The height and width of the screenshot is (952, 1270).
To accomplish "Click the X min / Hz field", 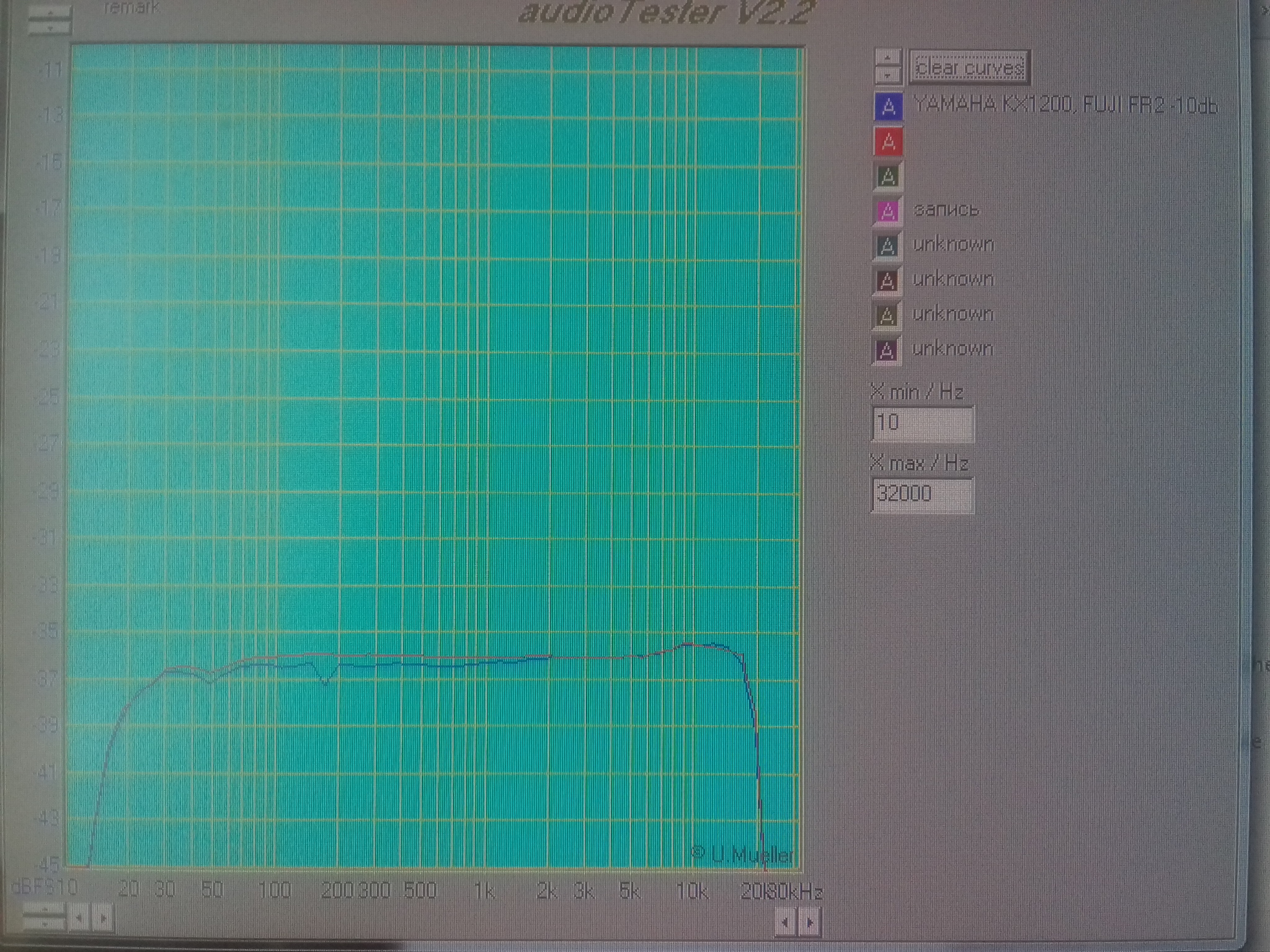I will coord(922,423).
